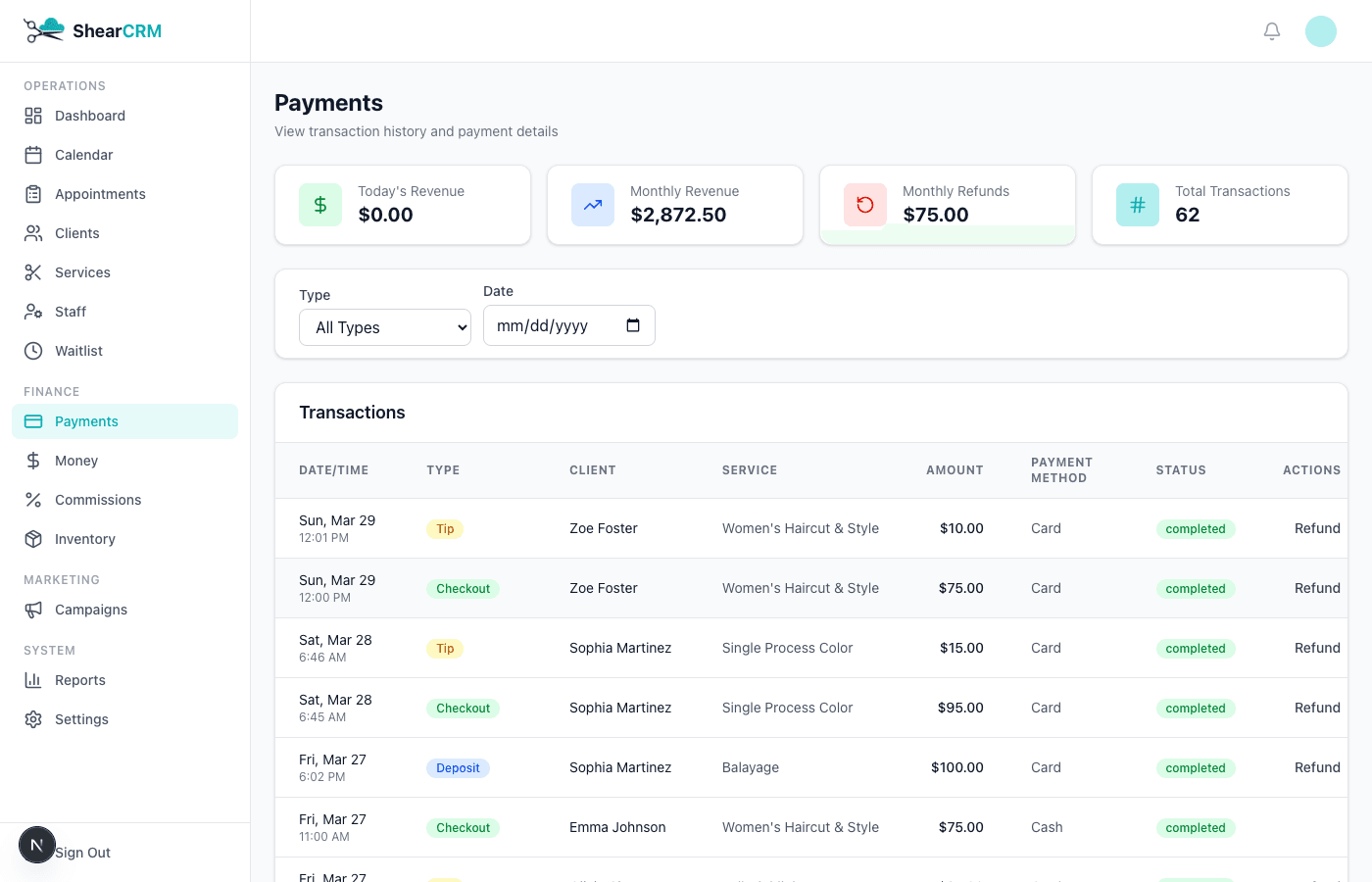Click the $2,872.50 monthly revenue value
Image resolution: width=1372 pixels, height=882 pixels.
tap(678, 215)
